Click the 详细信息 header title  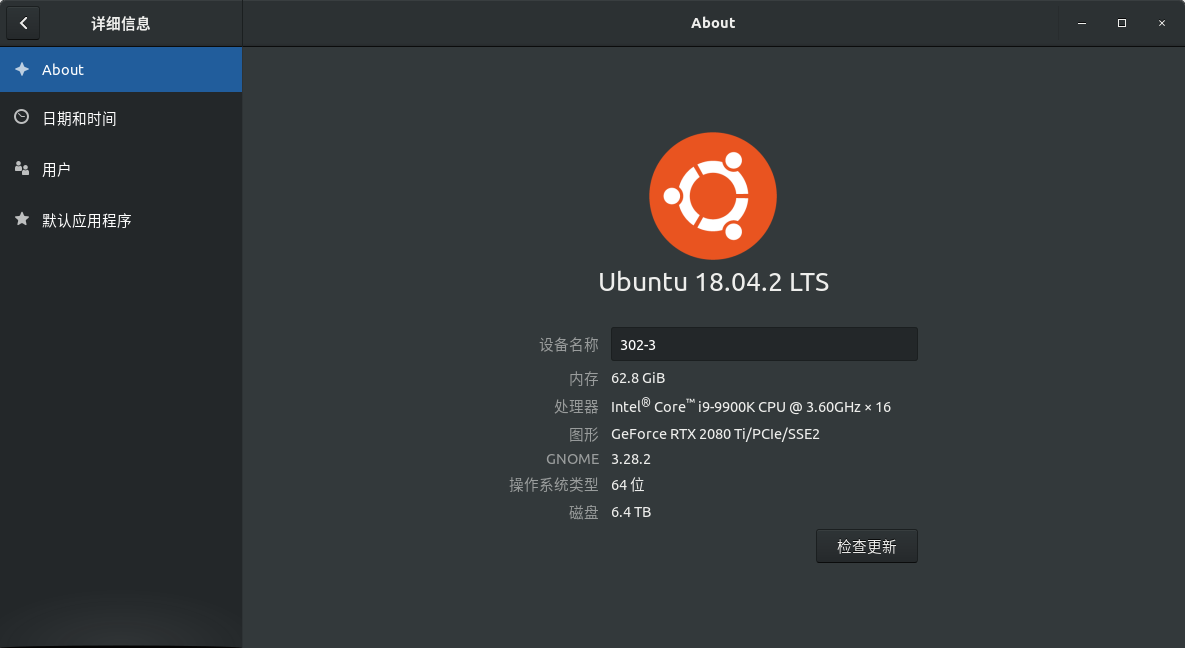click(x=120, y=22)
